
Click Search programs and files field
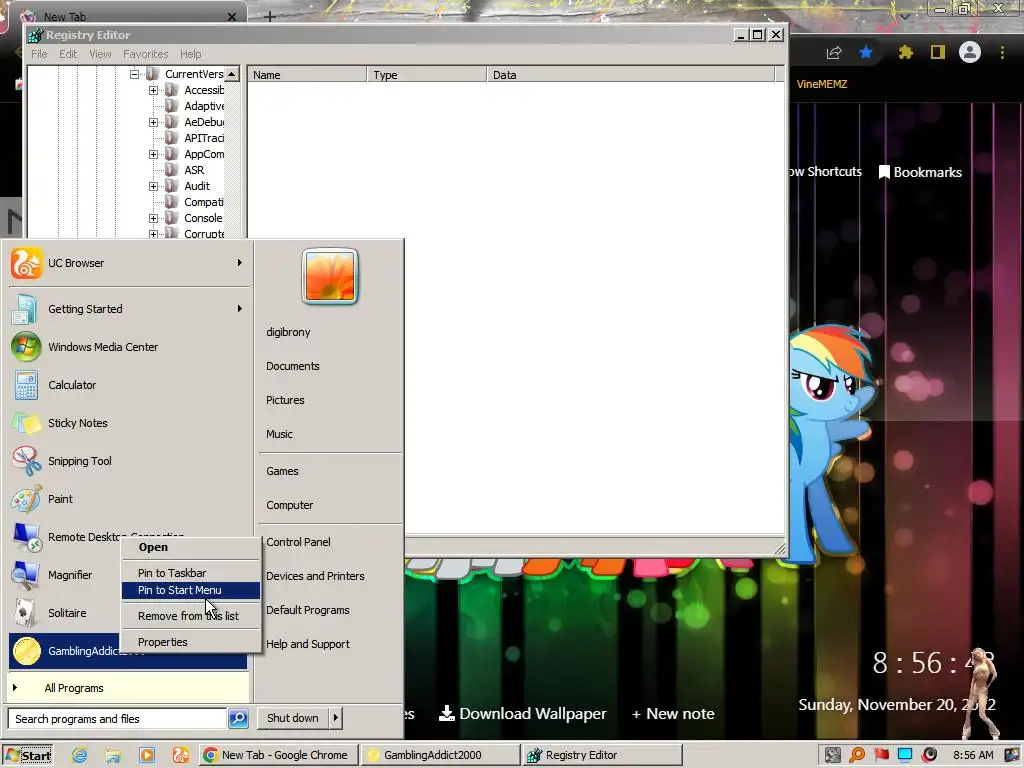pos(118,718)
